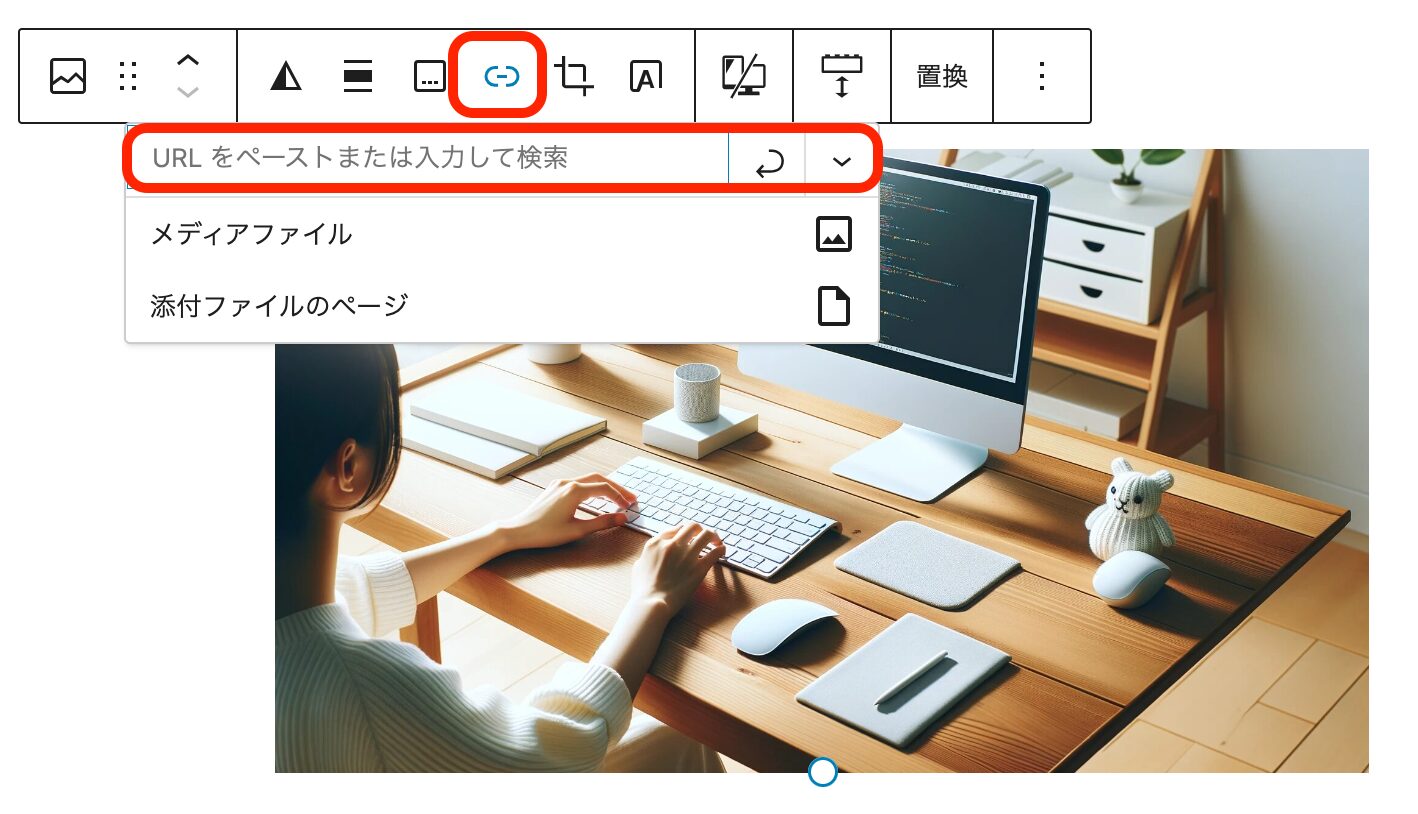
Task: Click the resize handle below the image
Action: tap(822, 772)
